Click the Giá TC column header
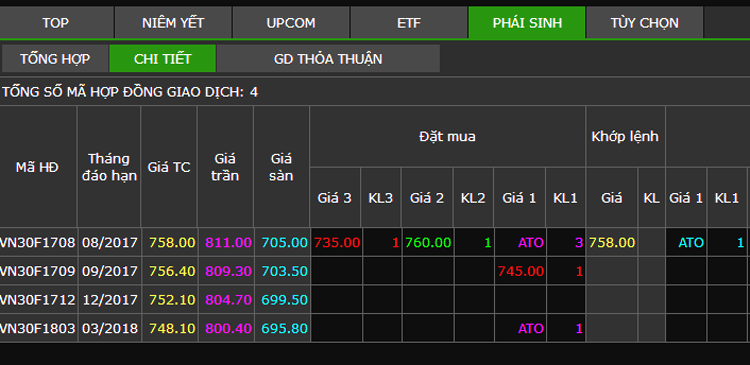 coord(169,167)
